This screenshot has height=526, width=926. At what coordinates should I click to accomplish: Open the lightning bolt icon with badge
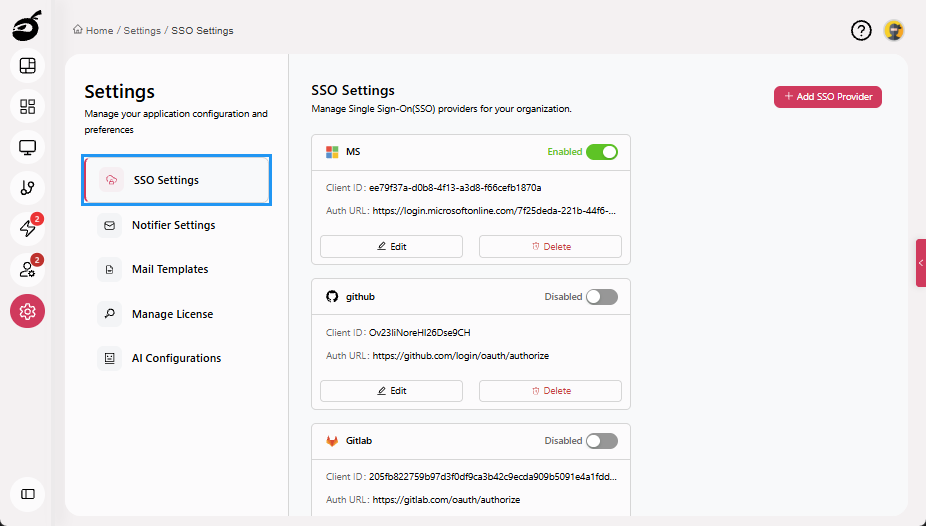(27, 228)
